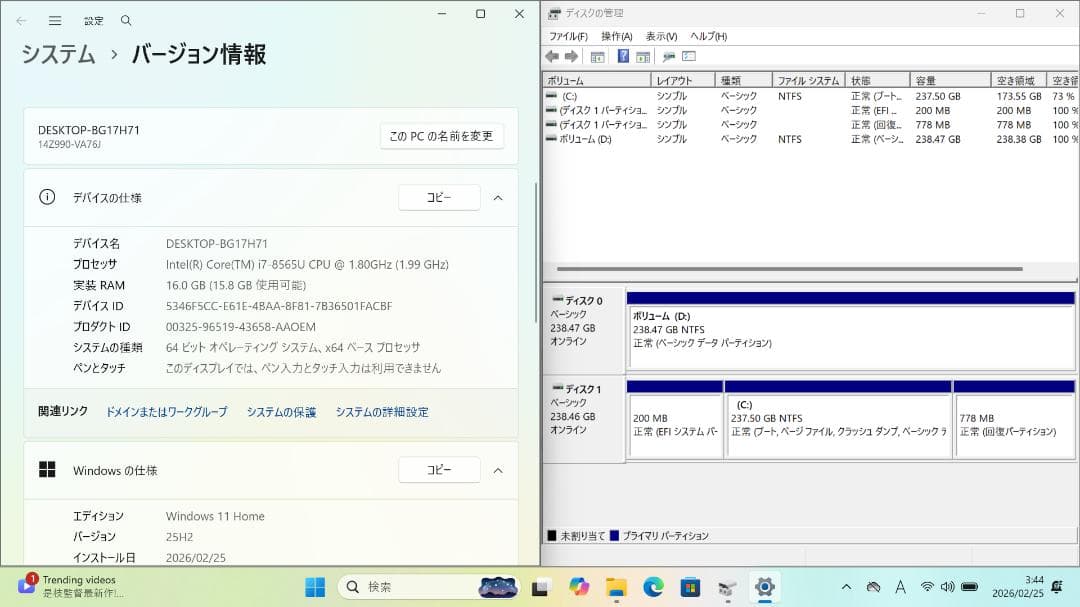The image size is (1080, 607).
Task: Open システムの保護 link
Action: (281, 412)
